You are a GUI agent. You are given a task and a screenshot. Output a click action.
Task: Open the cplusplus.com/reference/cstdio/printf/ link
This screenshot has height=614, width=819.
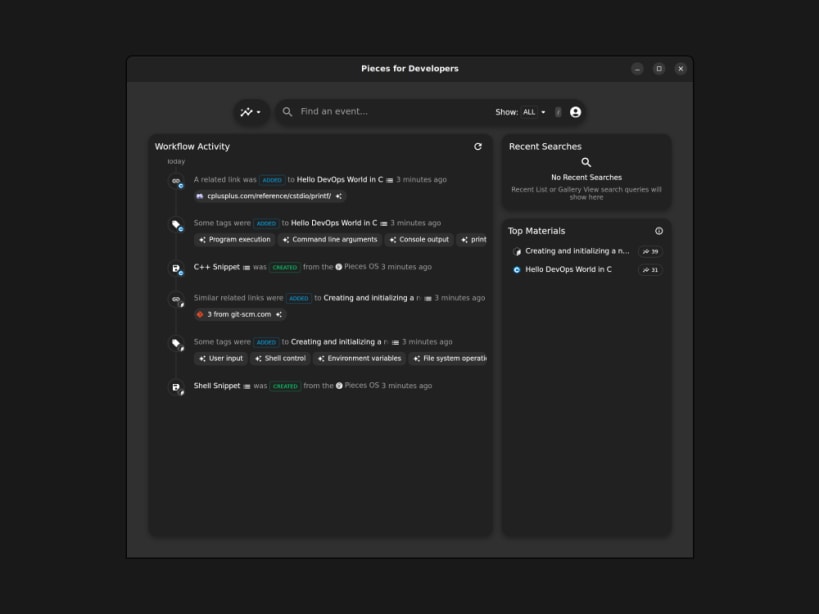pos(269,196)
